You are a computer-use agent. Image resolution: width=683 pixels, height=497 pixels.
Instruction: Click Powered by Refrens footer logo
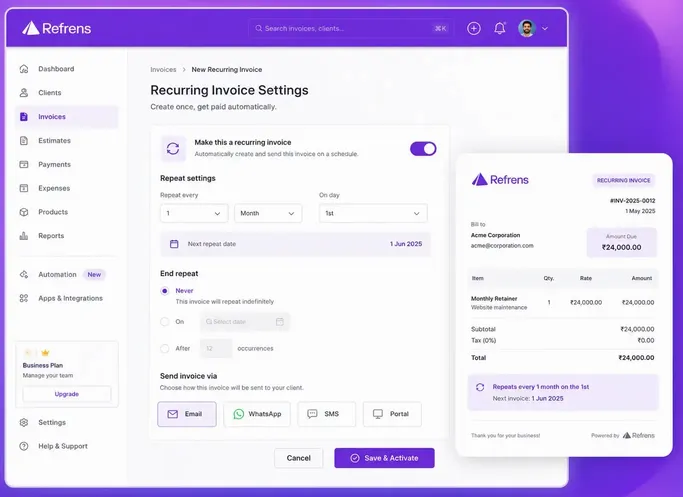click(639, 436)
